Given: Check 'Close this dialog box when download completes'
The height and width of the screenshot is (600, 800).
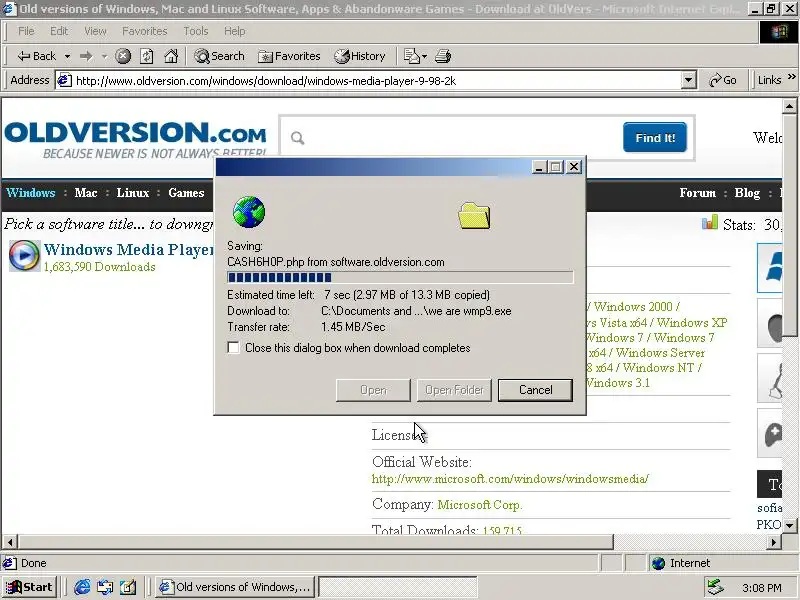Looking at the screenshot, I should click(233, 348).
